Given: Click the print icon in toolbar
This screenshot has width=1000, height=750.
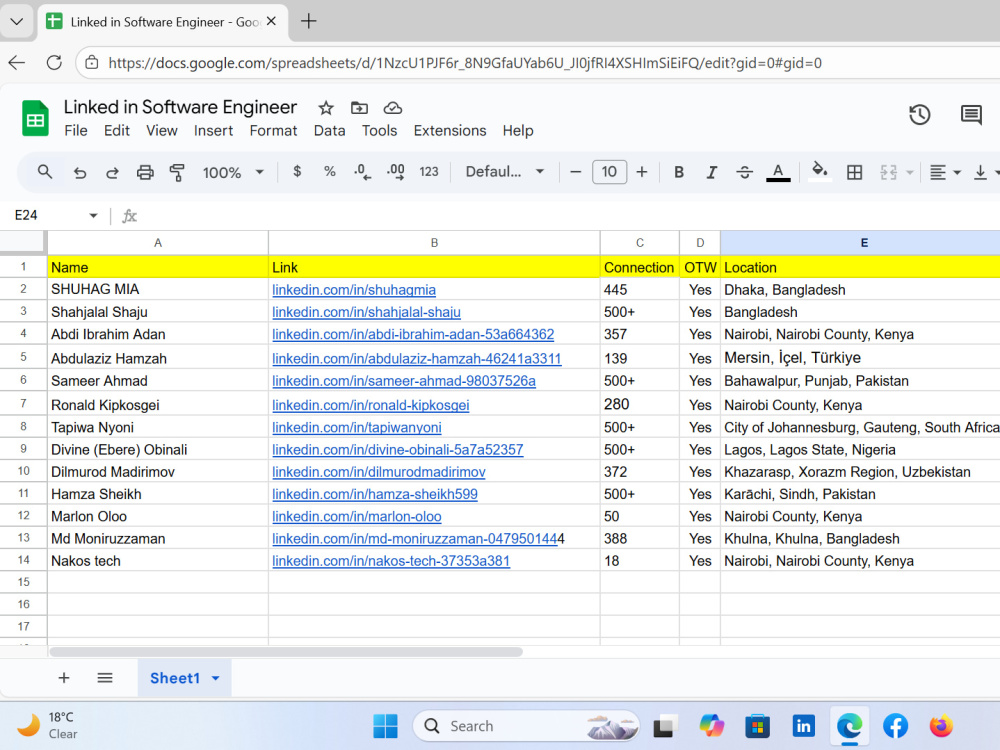Looking at the screenshot, I should click(145, 172).
